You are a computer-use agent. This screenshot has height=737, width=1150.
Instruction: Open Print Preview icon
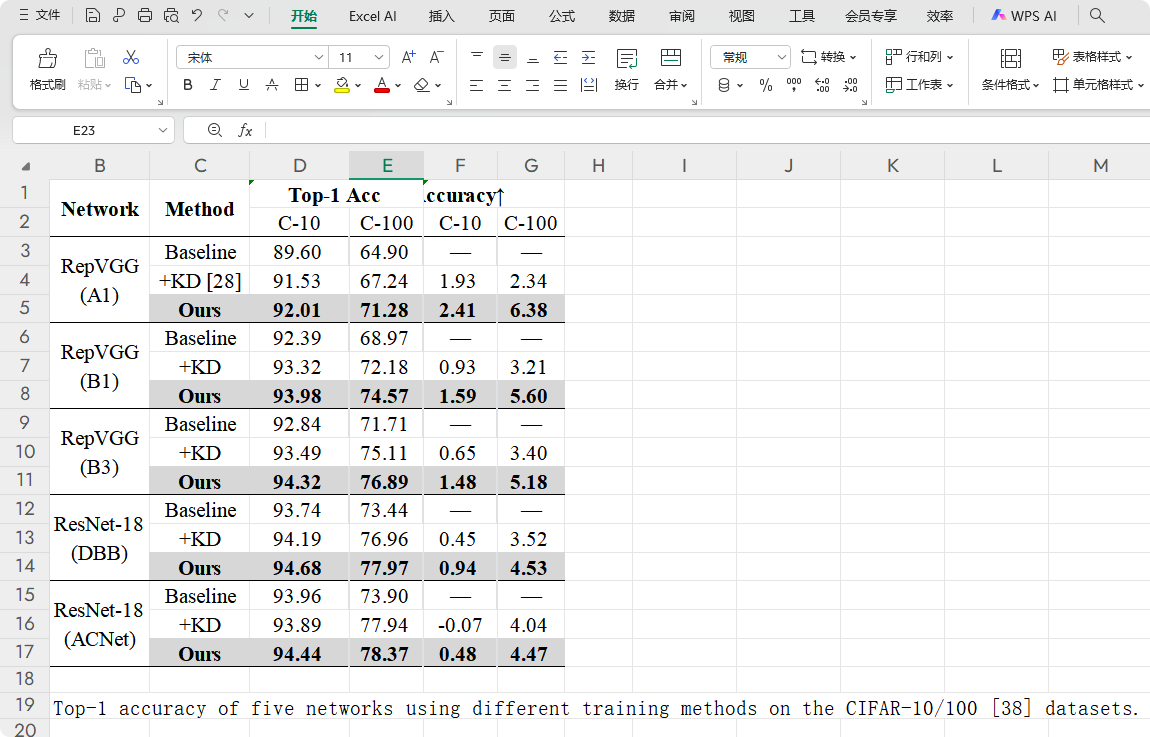(x=171, y=15)
